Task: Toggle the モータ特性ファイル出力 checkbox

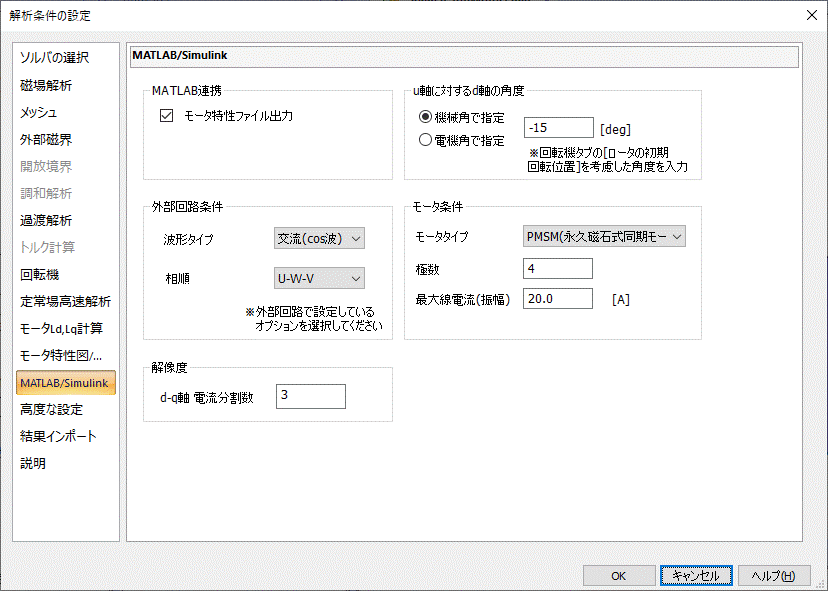Action: [167, 116]
